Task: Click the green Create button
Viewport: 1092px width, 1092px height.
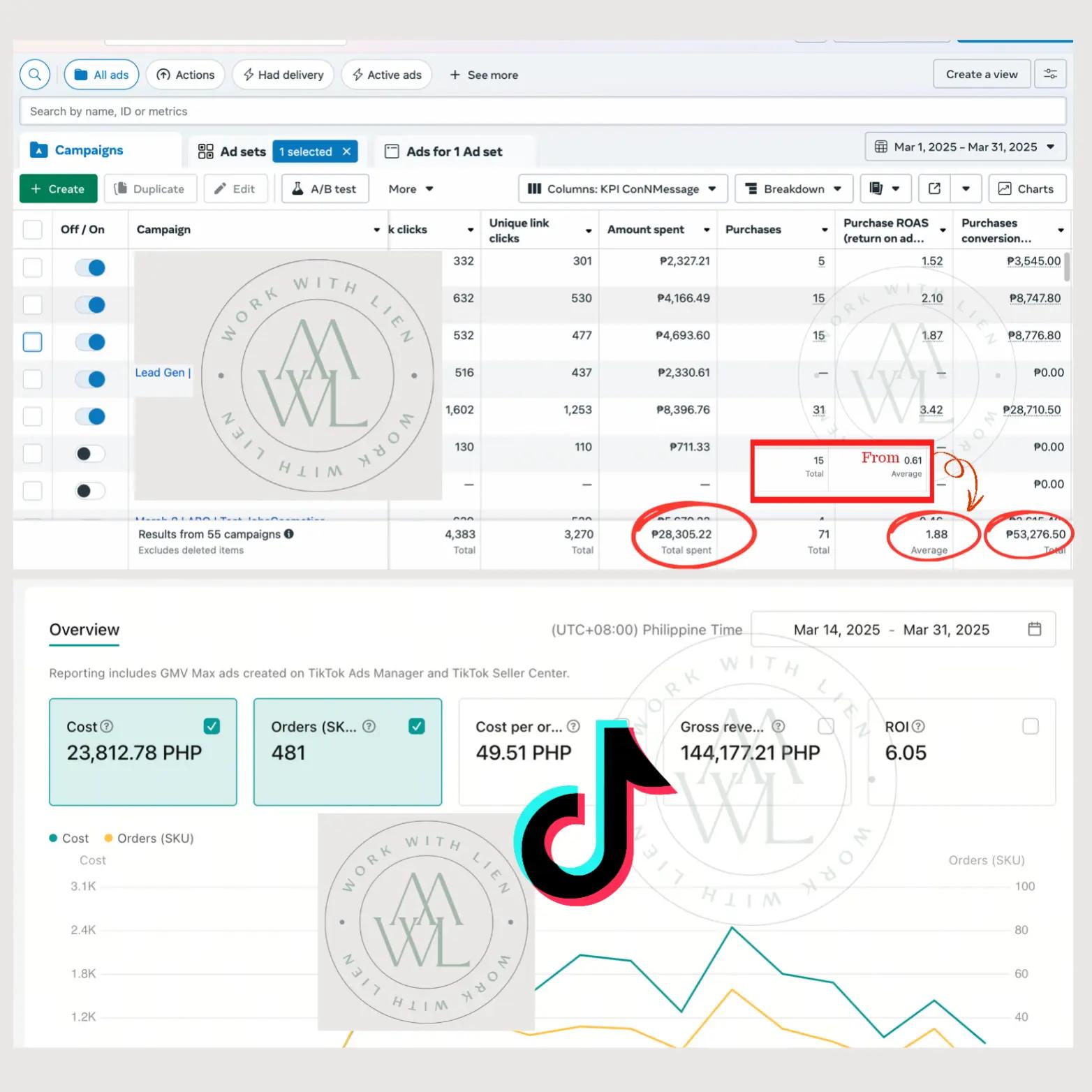Action: [58, 189]
